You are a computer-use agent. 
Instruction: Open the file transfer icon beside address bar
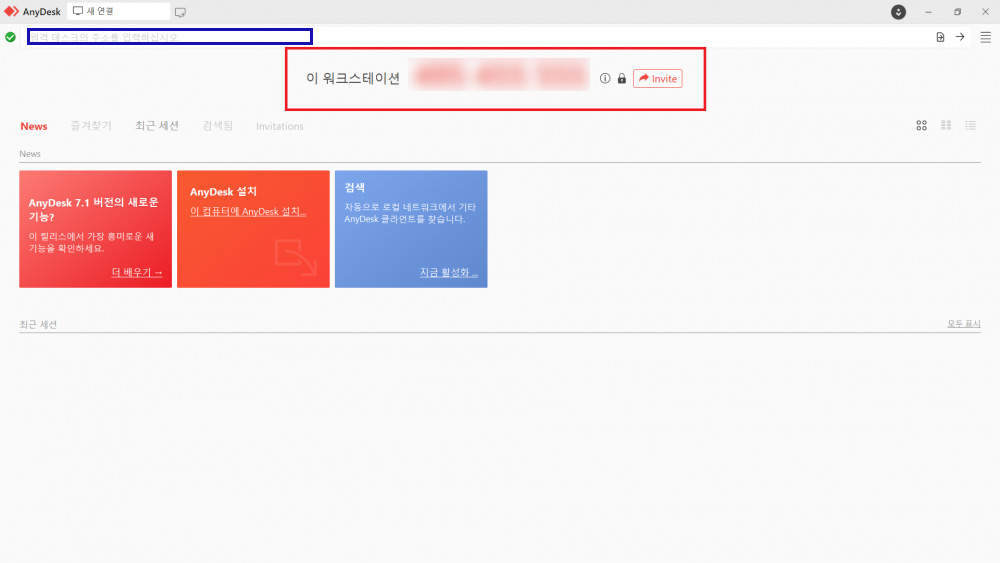click(x=940, y=37)
